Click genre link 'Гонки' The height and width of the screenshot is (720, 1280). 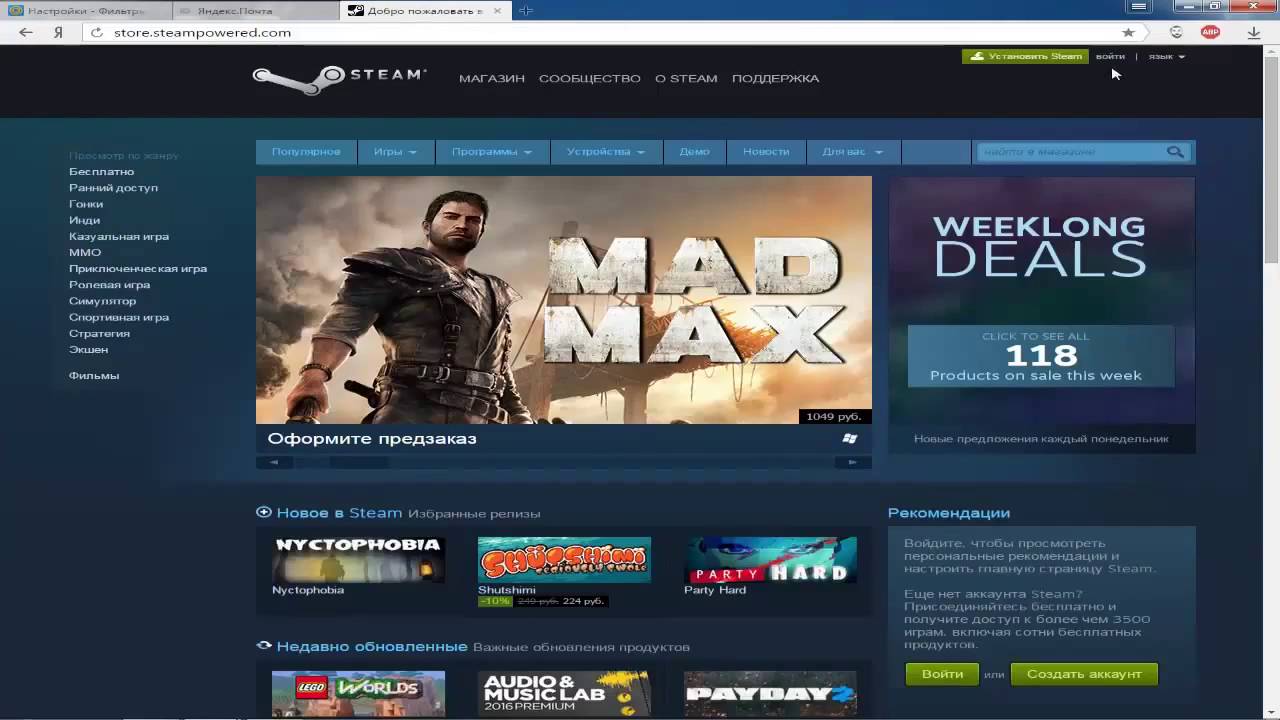(x=86, y=204)
